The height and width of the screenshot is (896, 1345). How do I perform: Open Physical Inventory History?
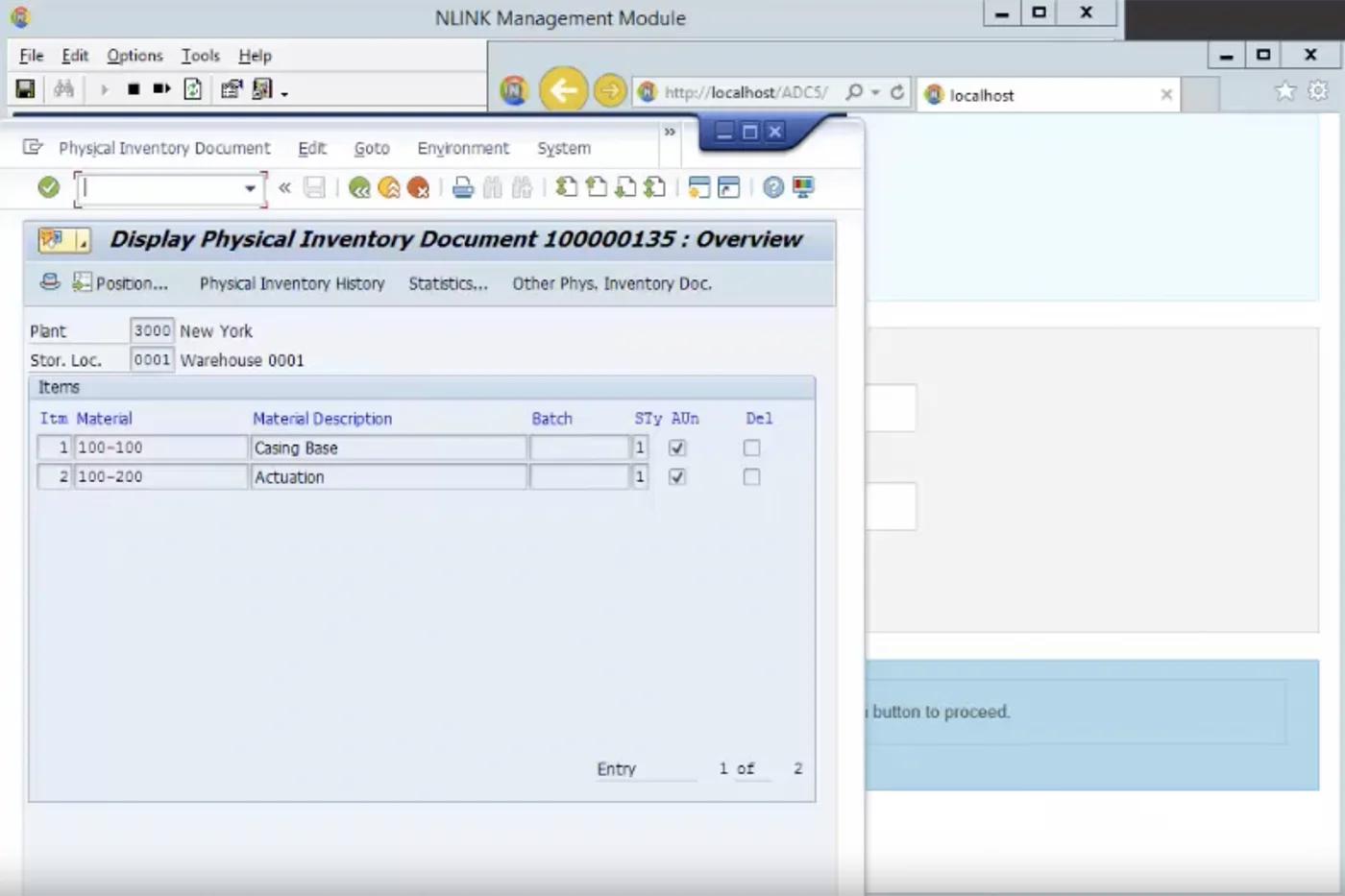click(292, 283)
